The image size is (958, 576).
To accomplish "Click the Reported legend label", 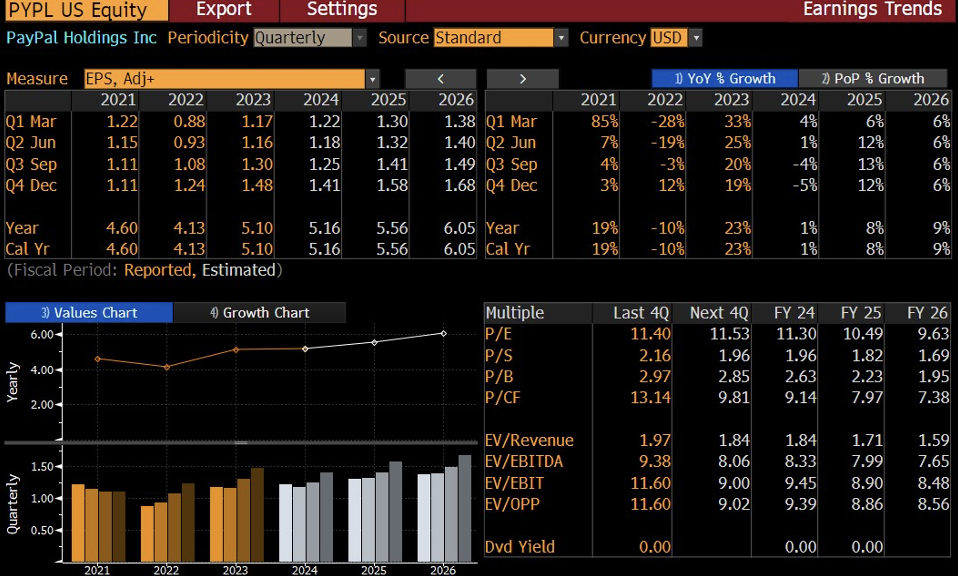I will coord(158,270).
